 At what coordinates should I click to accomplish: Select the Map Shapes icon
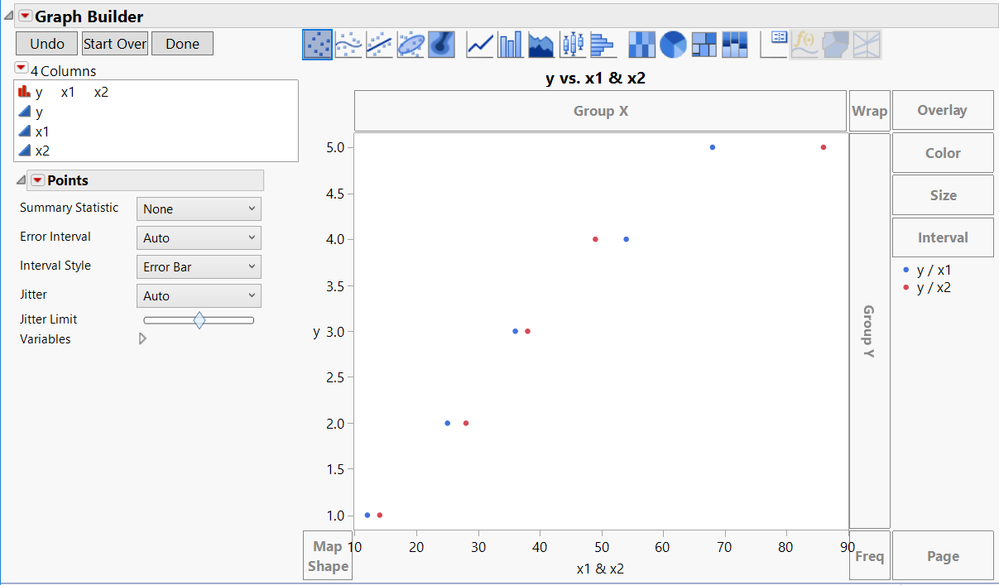click(836, 45)
